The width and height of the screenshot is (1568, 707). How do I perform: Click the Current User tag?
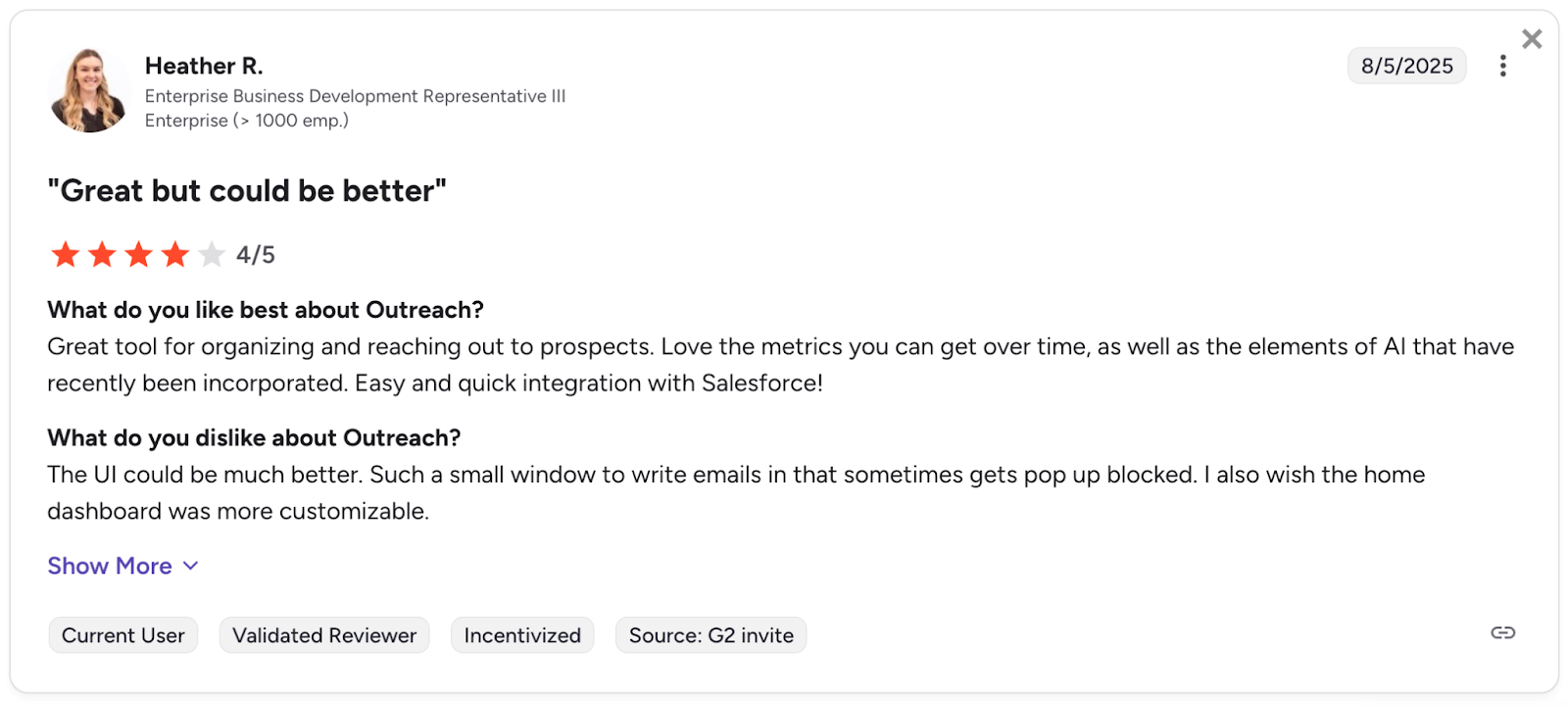123,635
